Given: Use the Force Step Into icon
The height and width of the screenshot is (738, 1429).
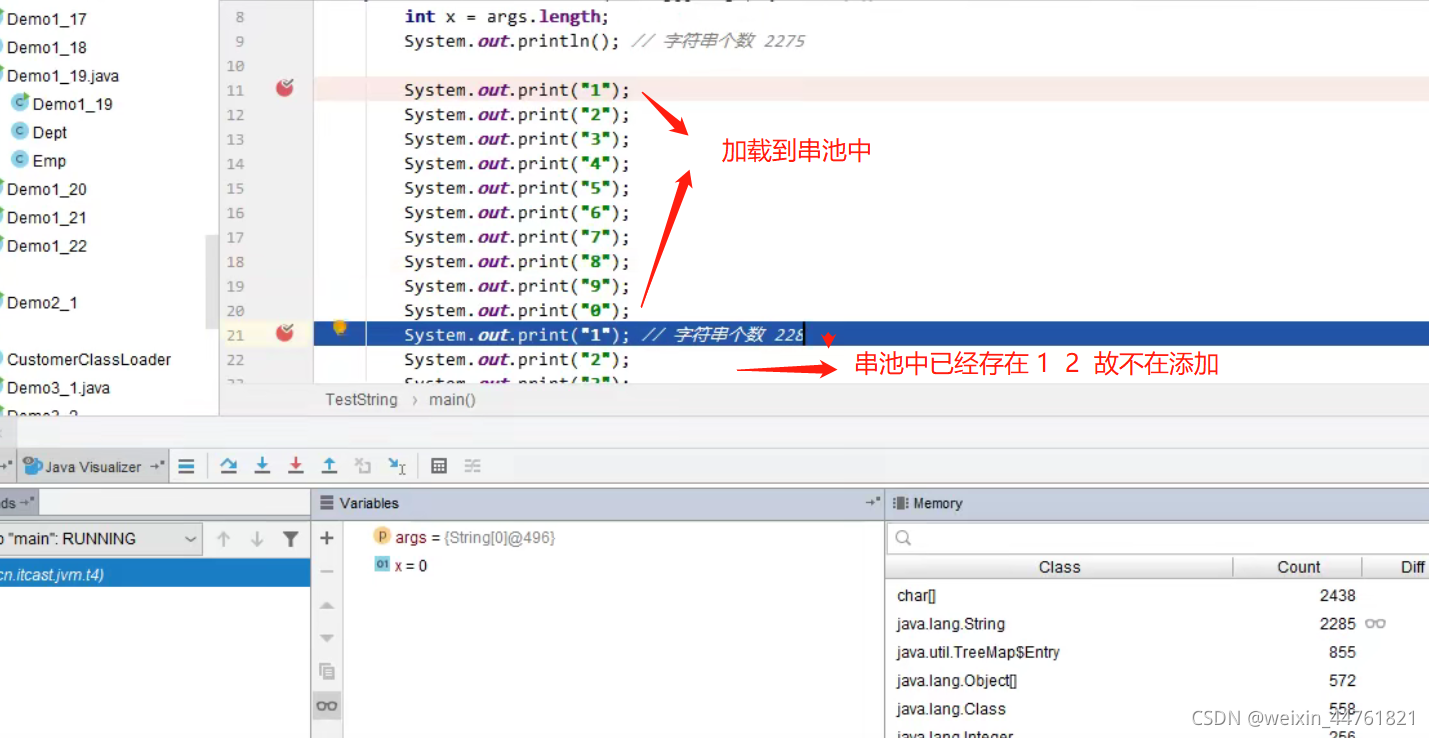Looking at the screenshot, I should click(x=296, y=465).
